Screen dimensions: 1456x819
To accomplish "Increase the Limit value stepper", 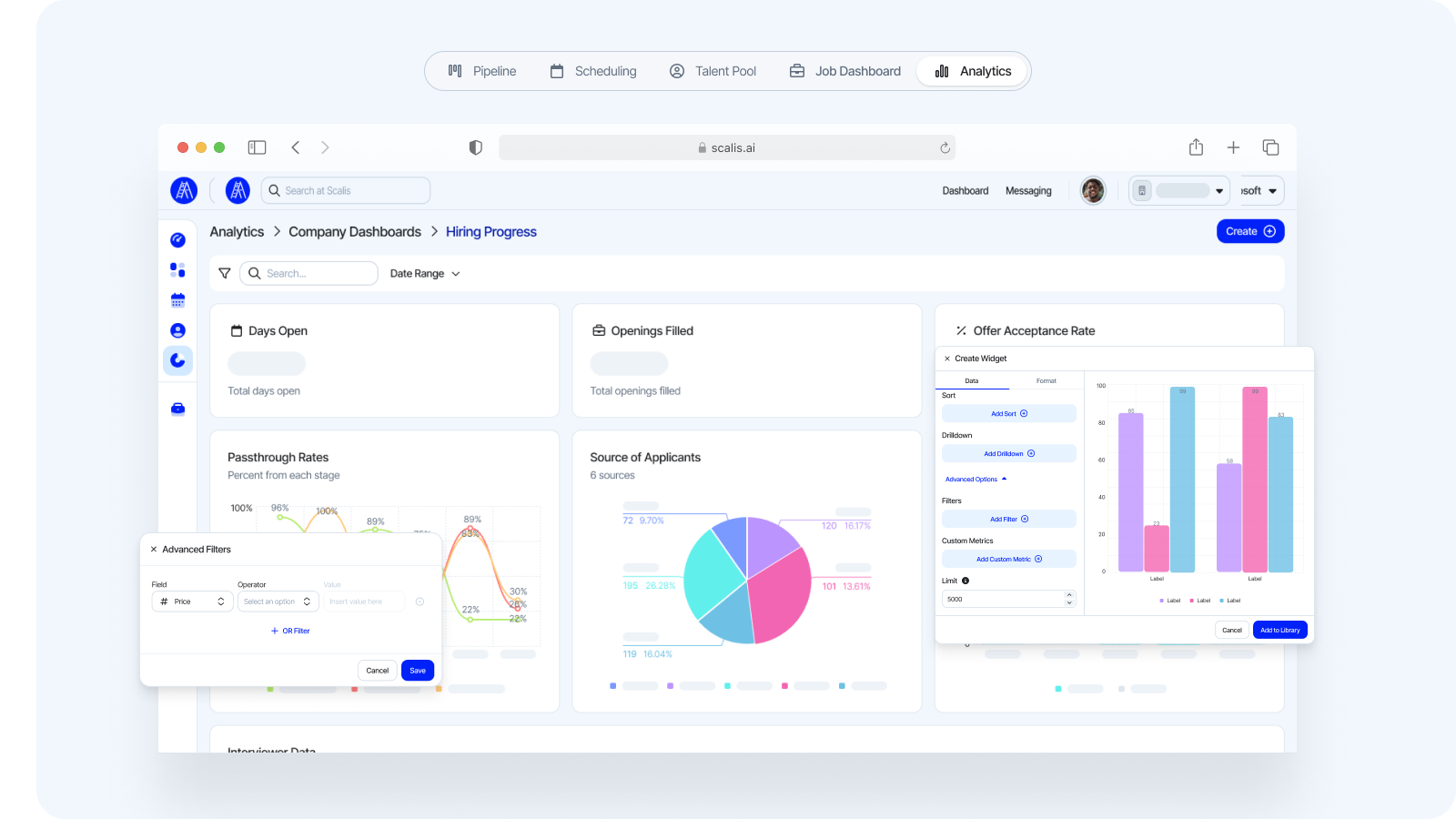I will click(1069, 595).
